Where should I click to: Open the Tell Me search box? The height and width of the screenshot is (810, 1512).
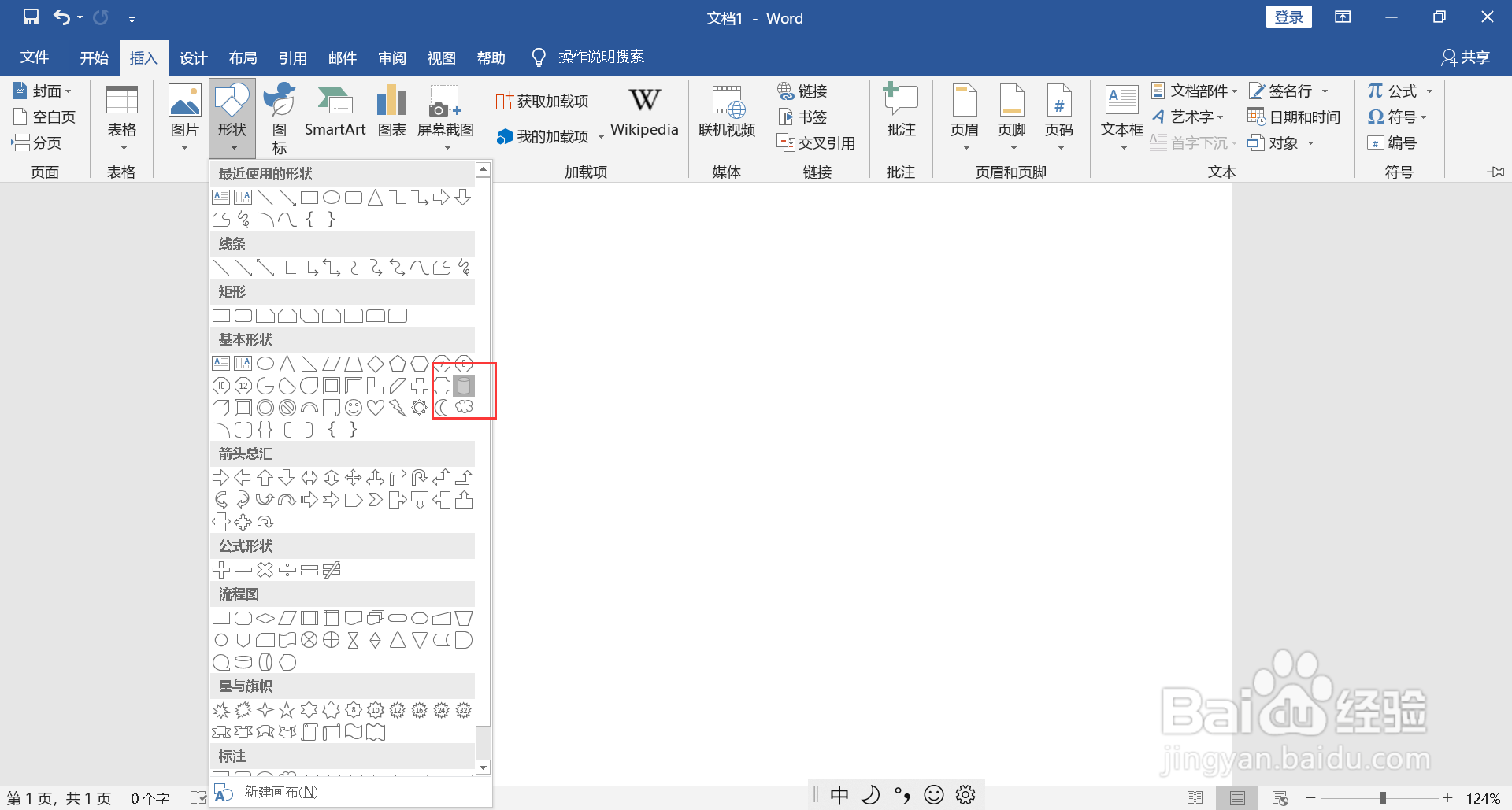[601, 57]
